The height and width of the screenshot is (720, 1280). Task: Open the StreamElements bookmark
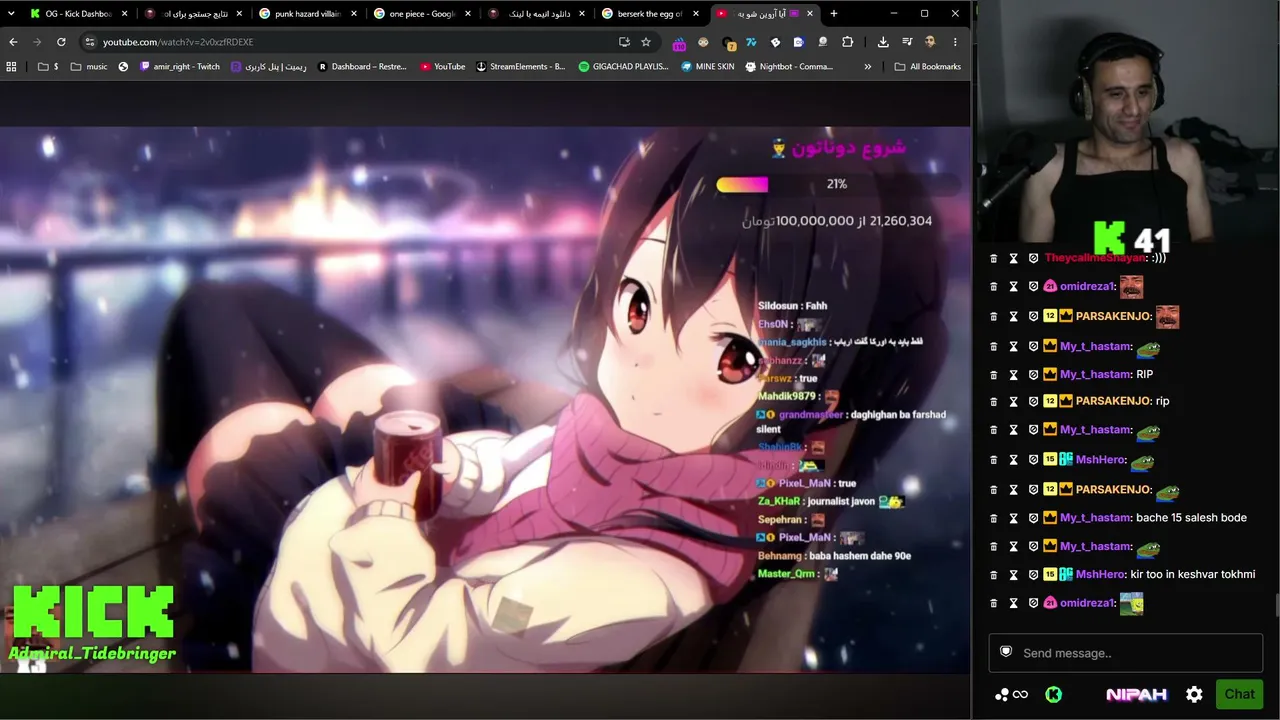(x=520, y=67)
